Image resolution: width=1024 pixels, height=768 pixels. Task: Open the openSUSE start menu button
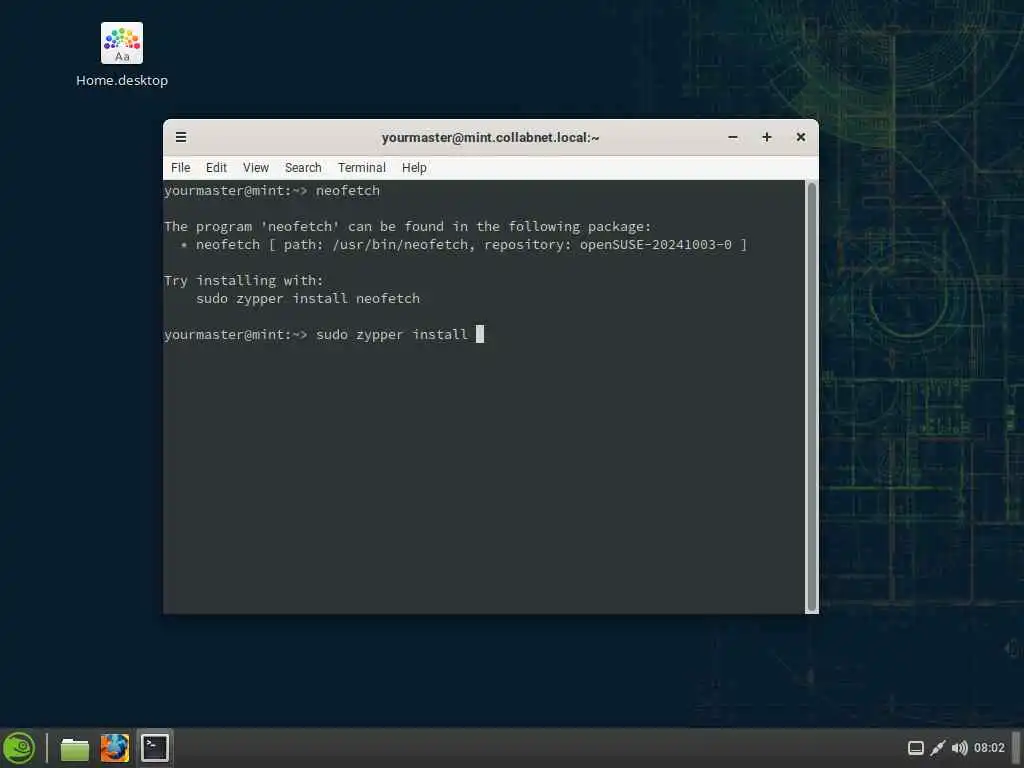point(20,748)
